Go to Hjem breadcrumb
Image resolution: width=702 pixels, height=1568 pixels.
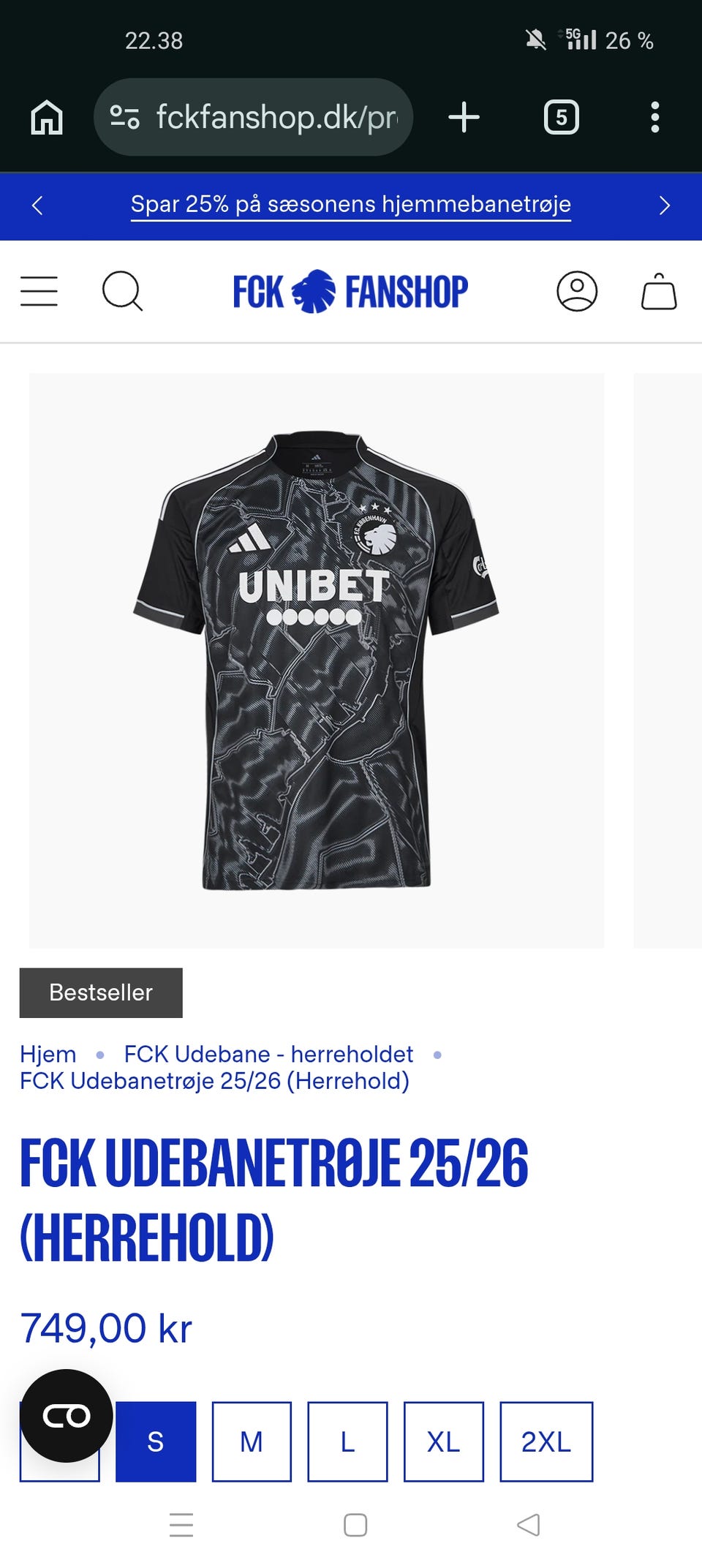click(48, 1054)
